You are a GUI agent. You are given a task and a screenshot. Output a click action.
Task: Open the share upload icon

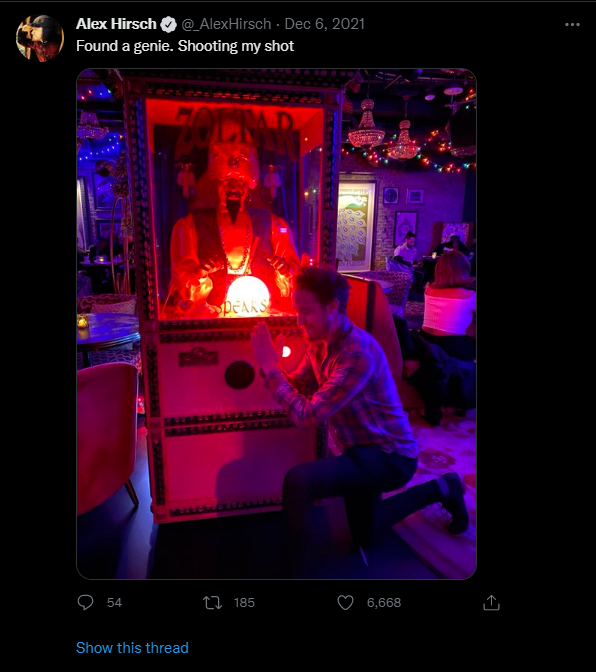pos(491,602)
